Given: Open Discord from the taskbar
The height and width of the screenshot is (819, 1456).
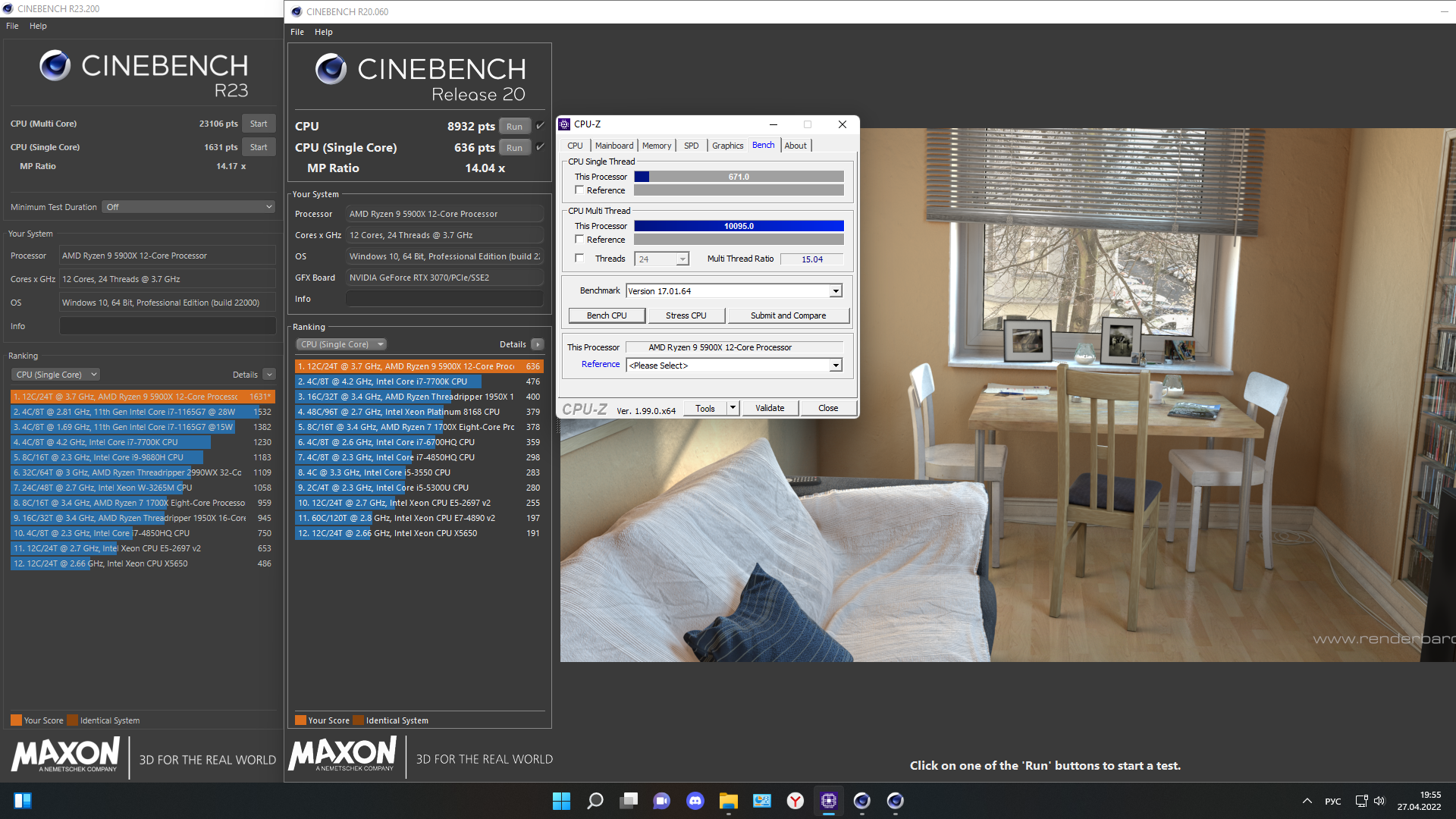Looking at the screenshot, I should click(695, 801).
